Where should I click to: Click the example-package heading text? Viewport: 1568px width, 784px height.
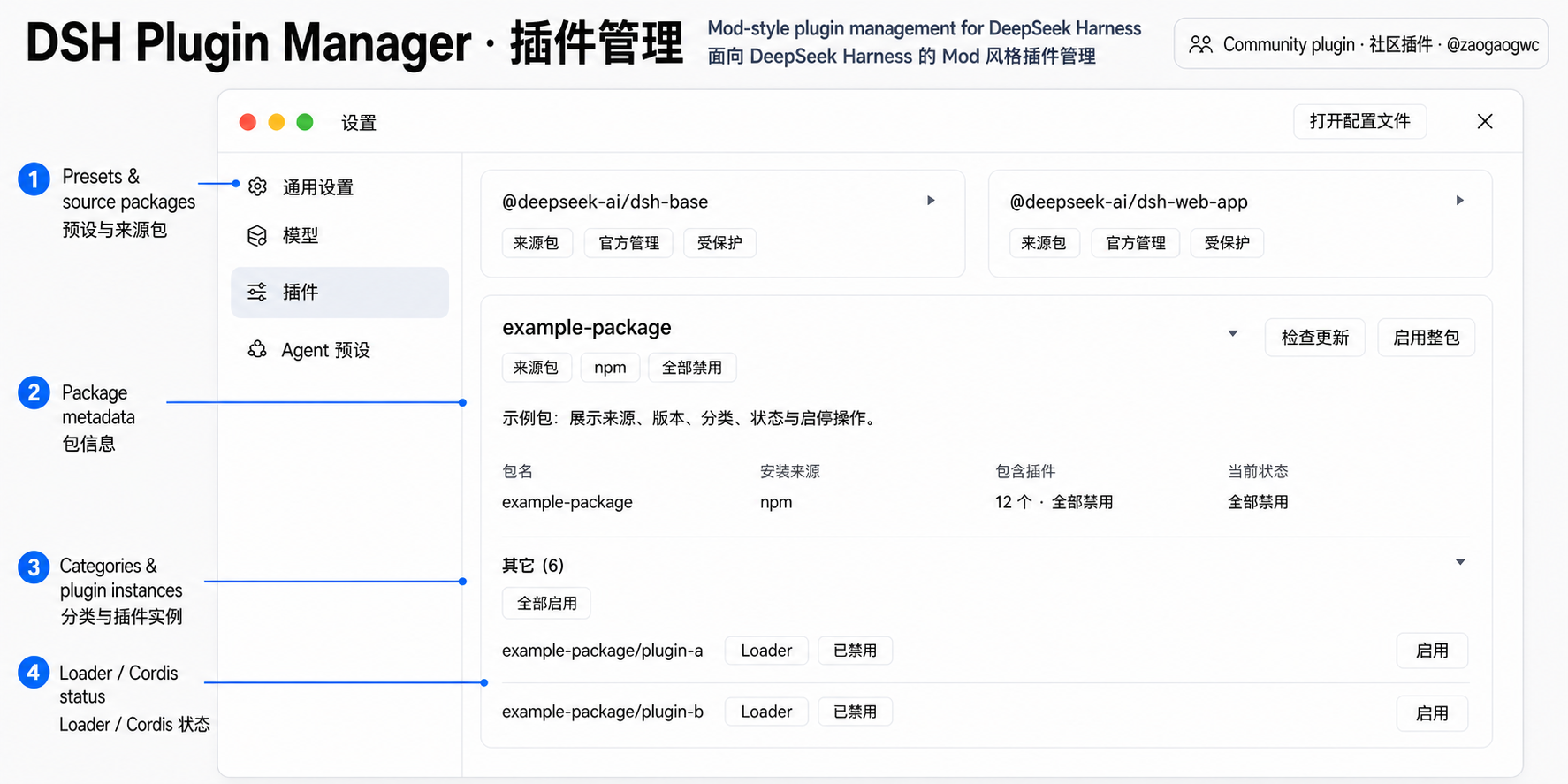[587, 328]
